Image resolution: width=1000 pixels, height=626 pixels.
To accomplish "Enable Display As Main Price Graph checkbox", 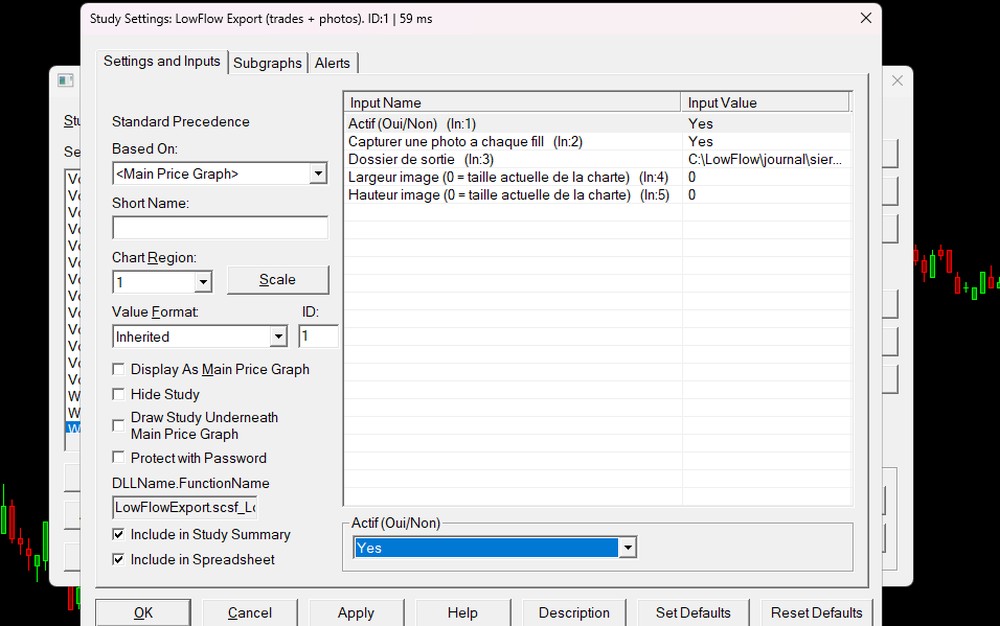I will 118,369.
